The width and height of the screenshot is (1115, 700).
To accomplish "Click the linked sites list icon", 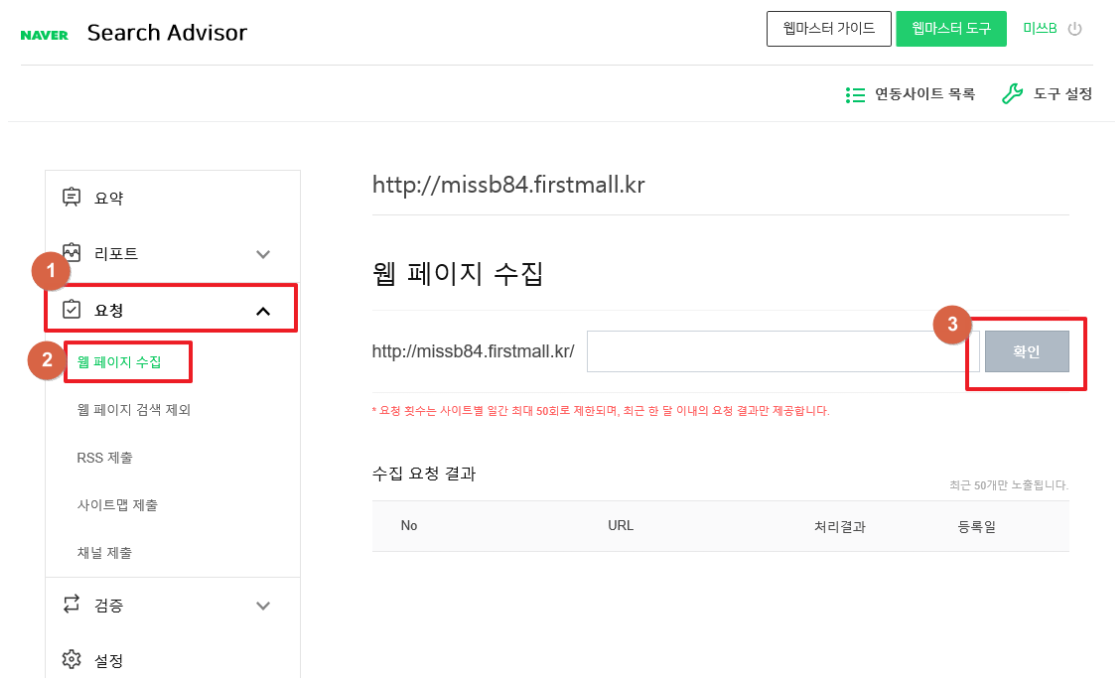I will (855, 95).
